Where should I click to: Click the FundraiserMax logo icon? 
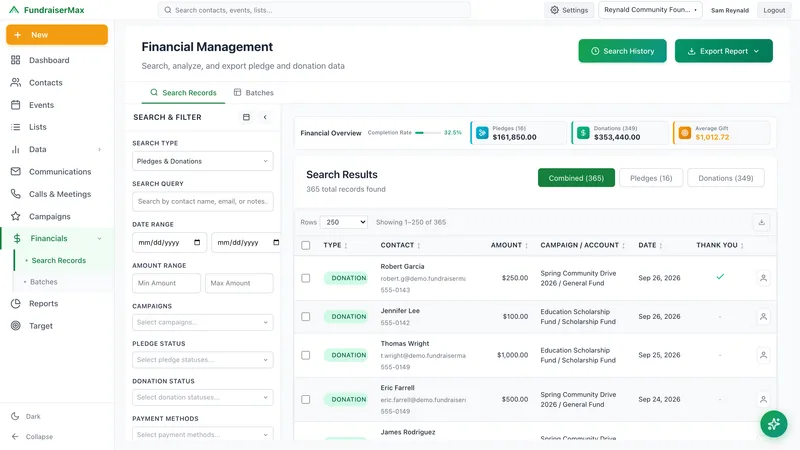[14, 10]
